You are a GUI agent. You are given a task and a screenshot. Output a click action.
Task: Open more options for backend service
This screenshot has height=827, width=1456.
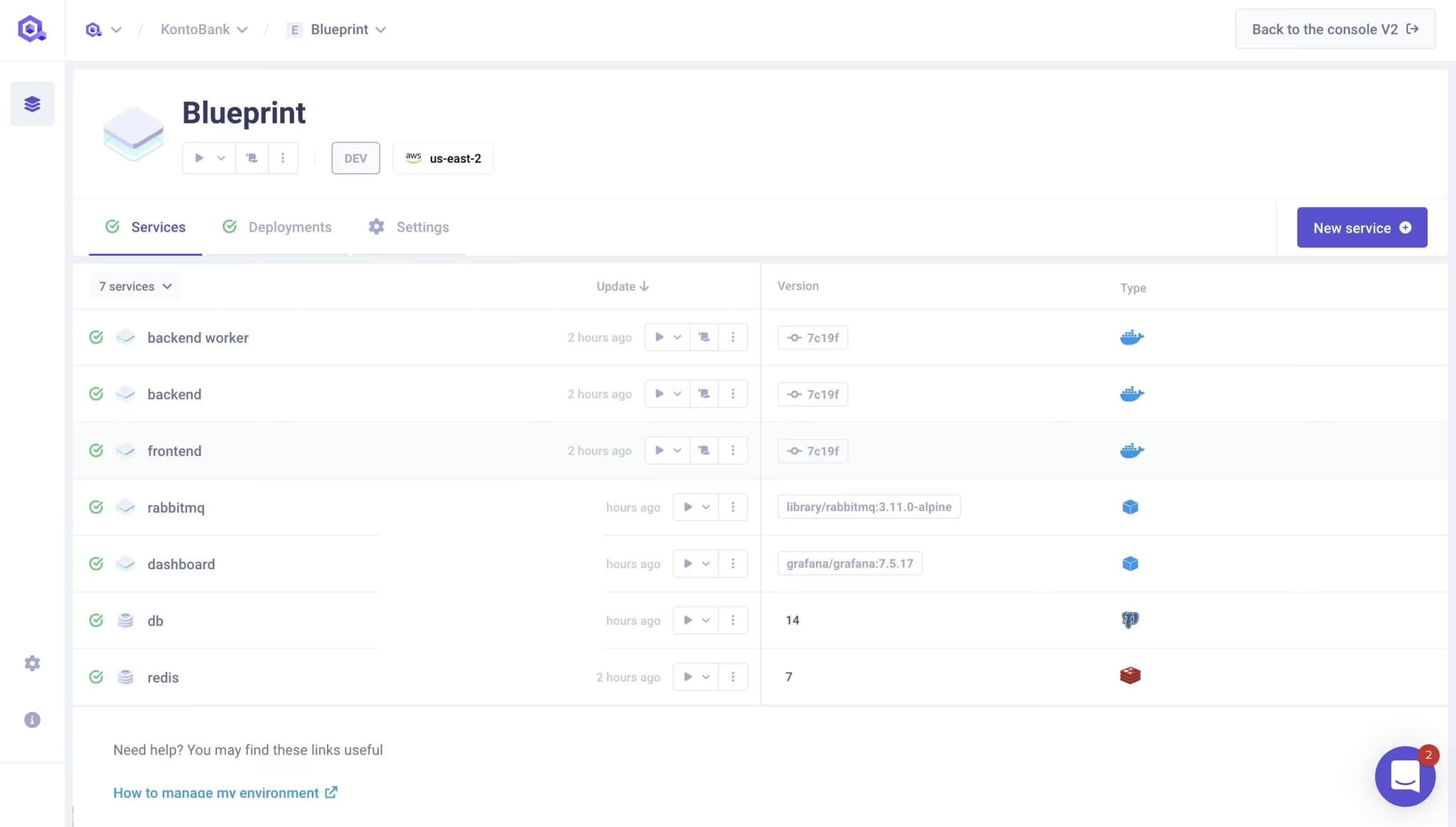(733, 393)
